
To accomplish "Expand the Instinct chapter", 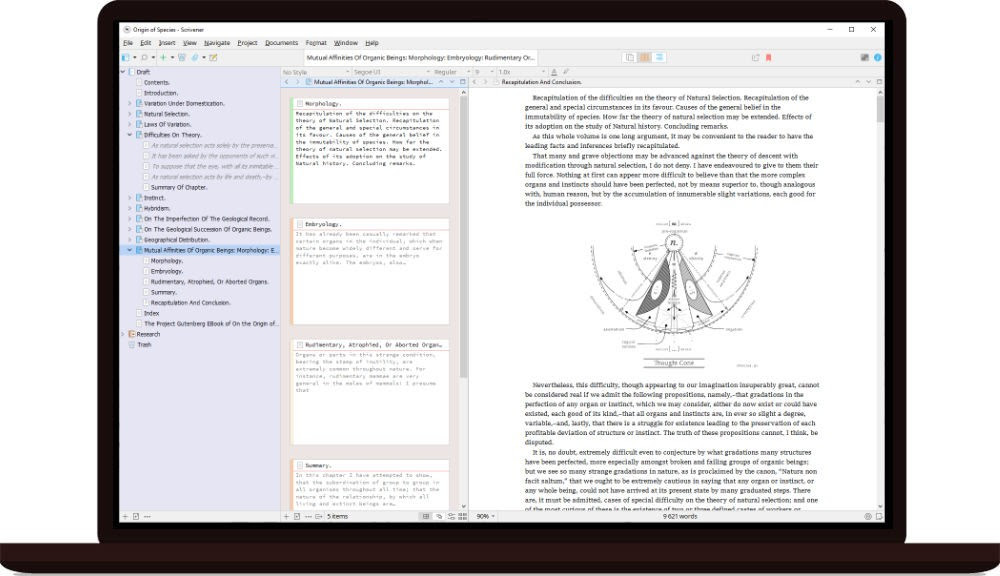I will [x=130, y=198].
